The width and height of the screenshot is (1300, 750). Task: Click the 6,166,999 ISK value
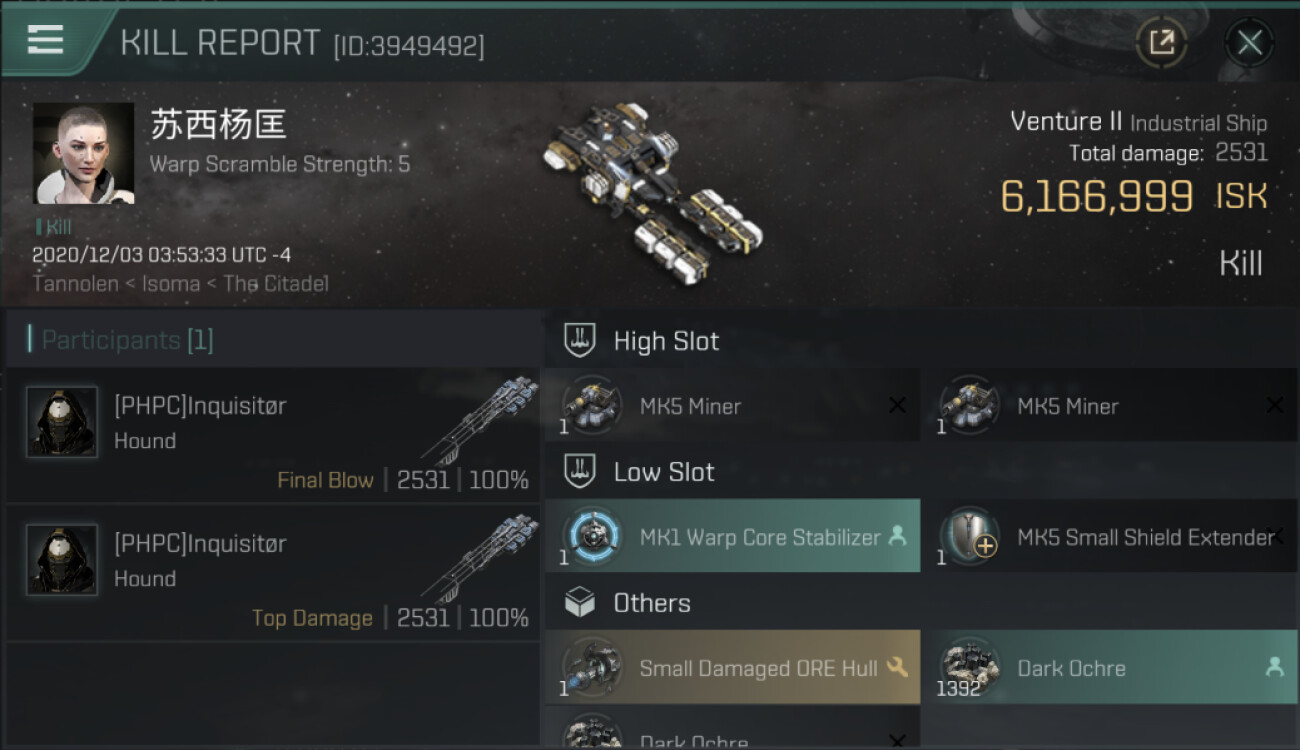(x=1134, y=196)
